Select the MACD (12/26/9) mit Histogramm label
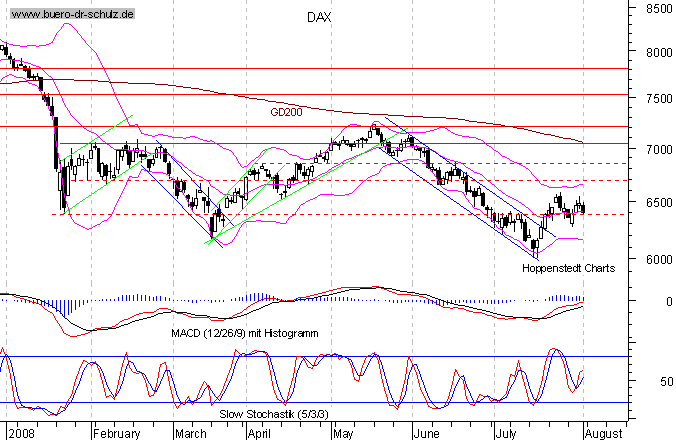Screen dimensions: 676x440 tap(240, 332)
